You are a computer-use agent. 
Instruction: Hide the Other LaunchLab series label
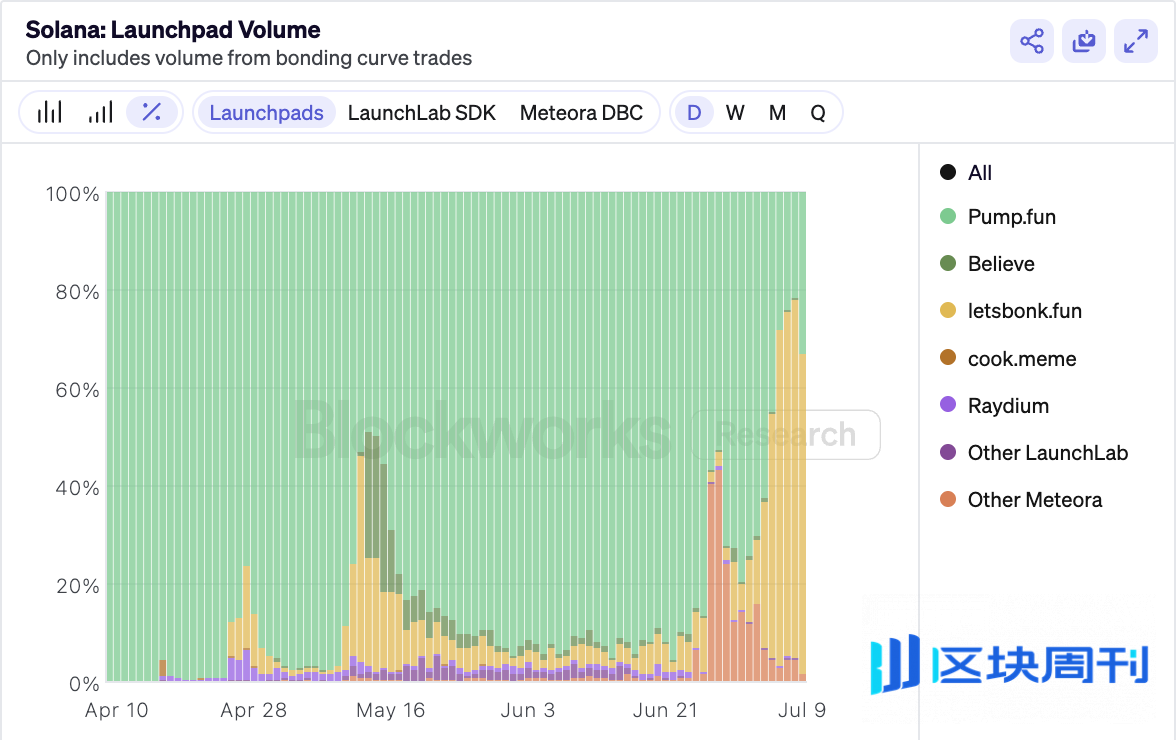(x=1048, y=453)
